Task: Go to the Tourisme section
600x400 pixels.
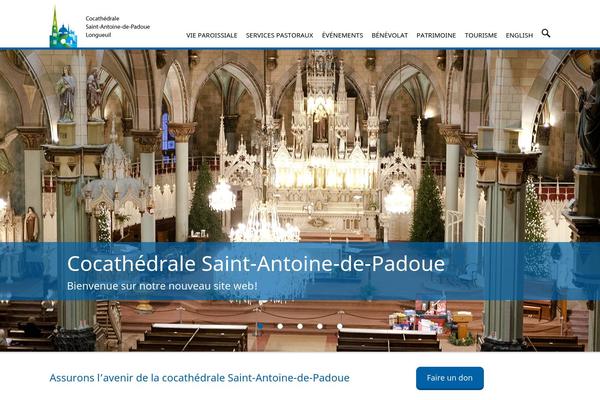Action: coord(481,35)
